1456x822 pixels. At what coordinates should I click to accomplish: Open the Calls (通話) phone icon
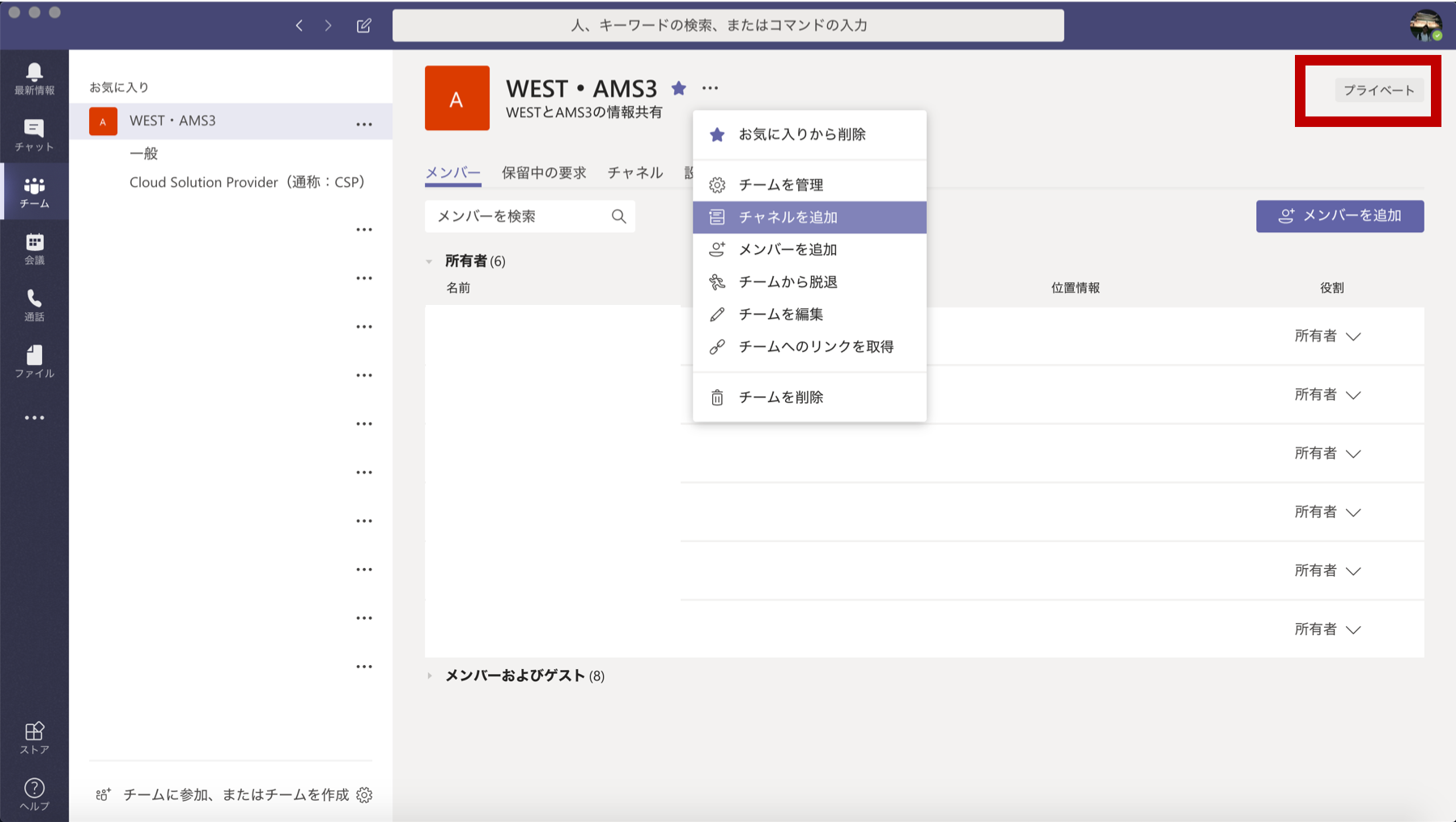[x=34, y=305]
